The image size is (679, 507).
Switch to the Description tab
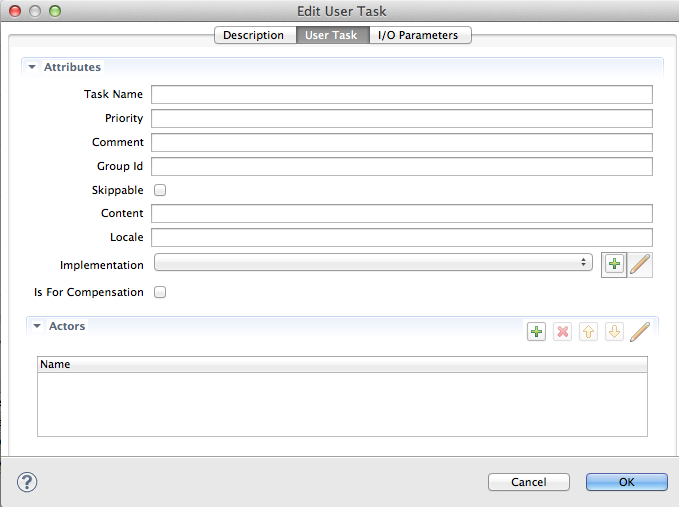255,35
